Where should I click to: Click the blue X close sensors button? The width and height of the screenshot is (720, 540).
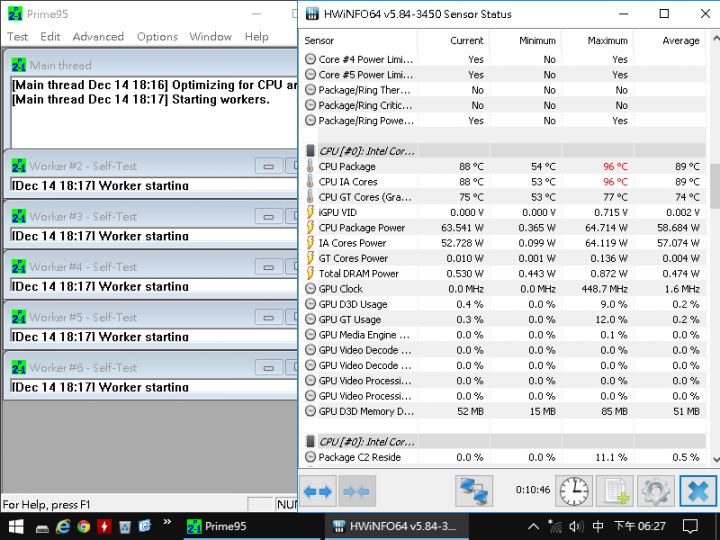[x=698, y=491]
